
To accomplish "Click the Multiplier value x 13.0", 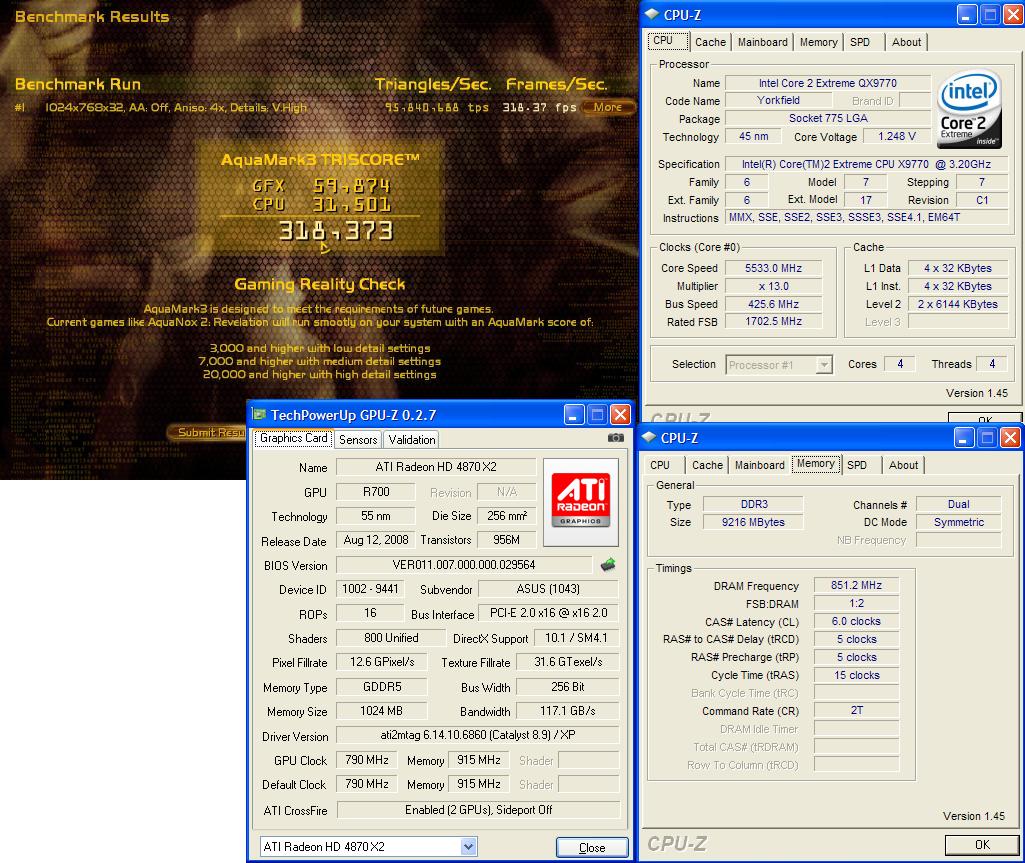I will [x=773, y=286].
